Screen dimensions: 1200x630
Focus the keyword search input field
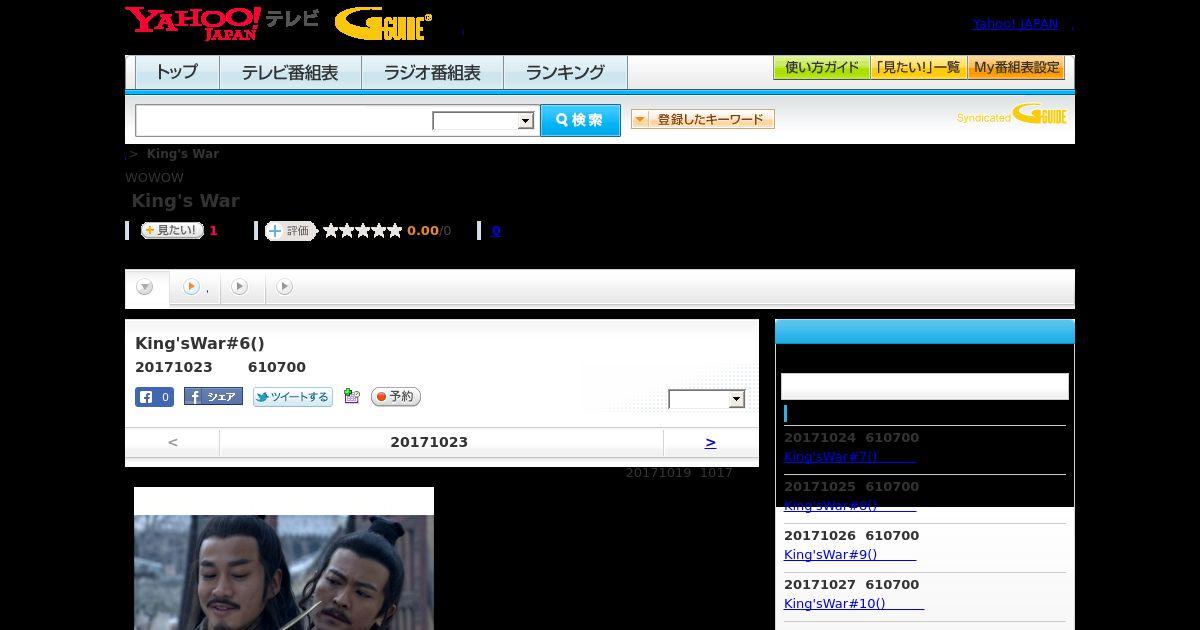coord(284,120)
